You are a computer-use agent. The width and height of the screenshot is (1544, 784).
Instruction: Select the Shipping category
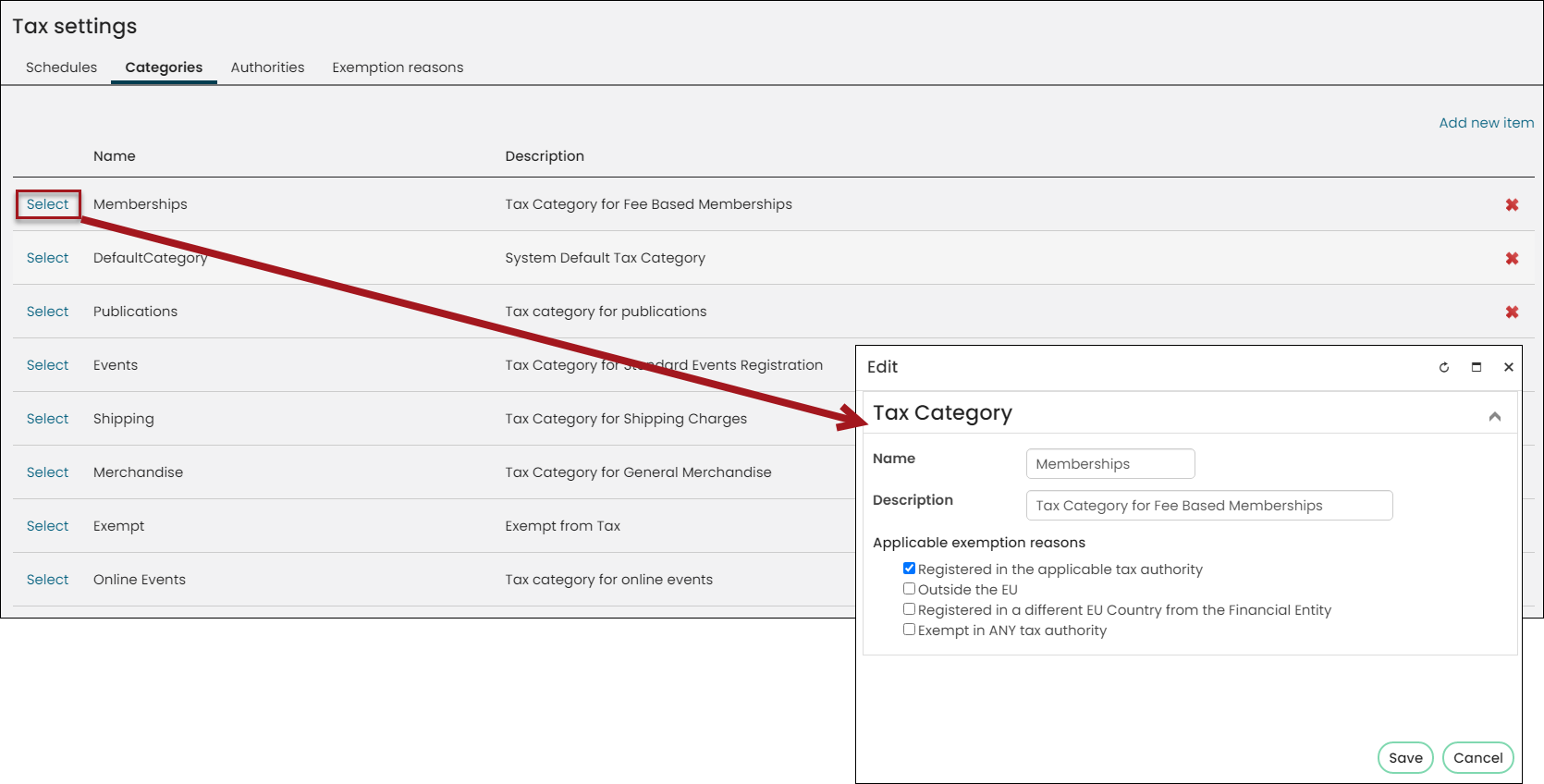pyautogui.click(x=47, y=419)
